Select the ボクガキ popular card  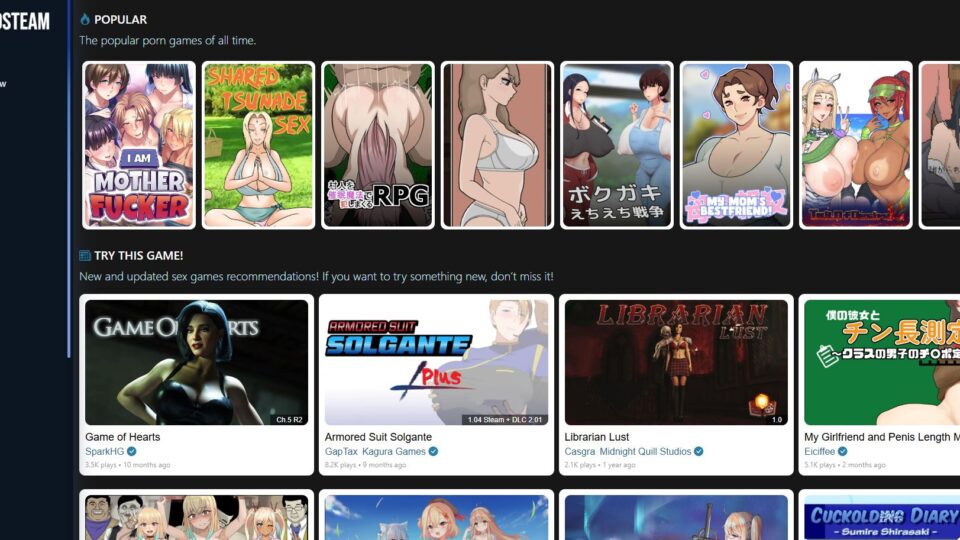click(617, 145)
